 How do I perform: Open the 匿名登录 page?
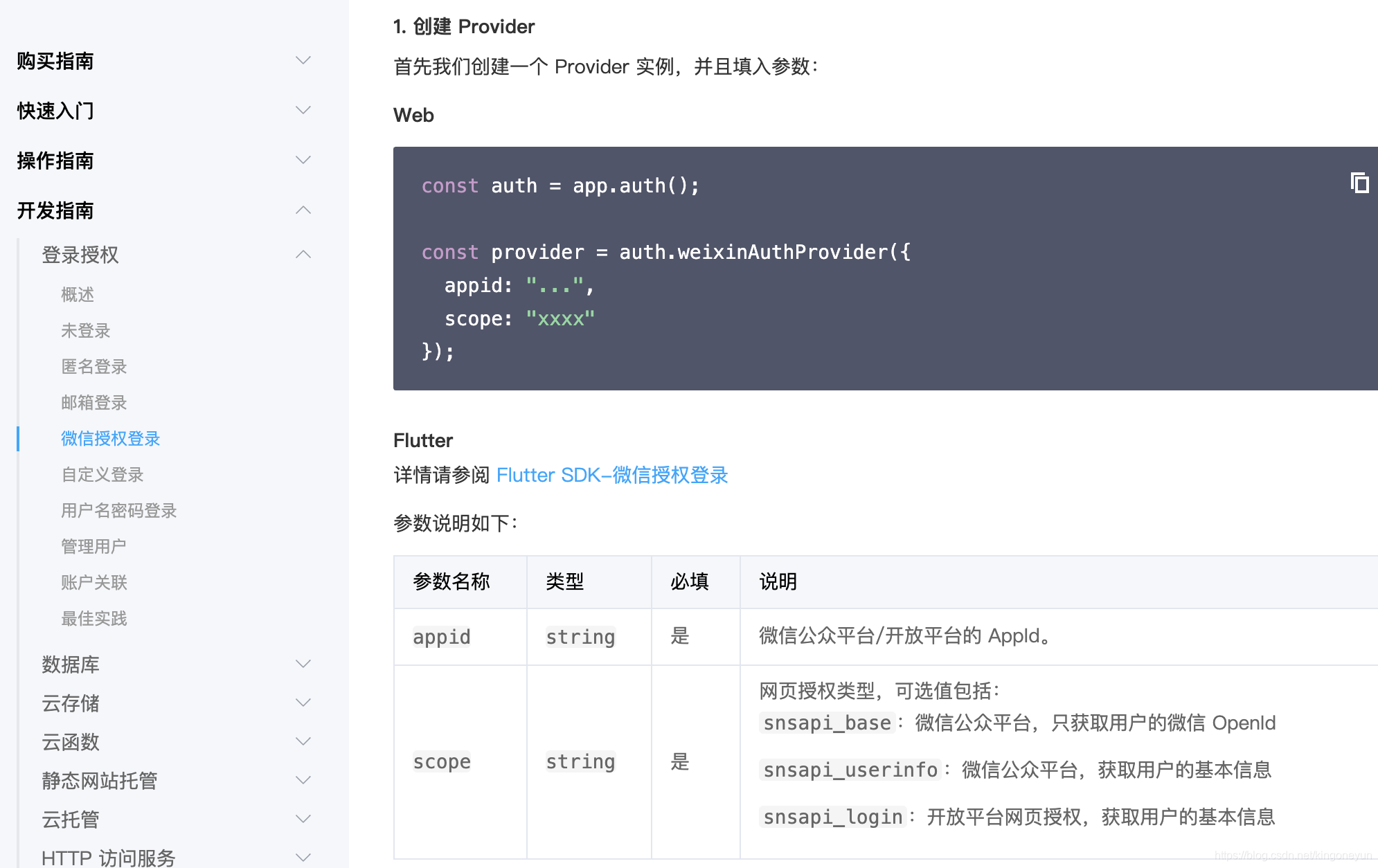tap(94, 367)
